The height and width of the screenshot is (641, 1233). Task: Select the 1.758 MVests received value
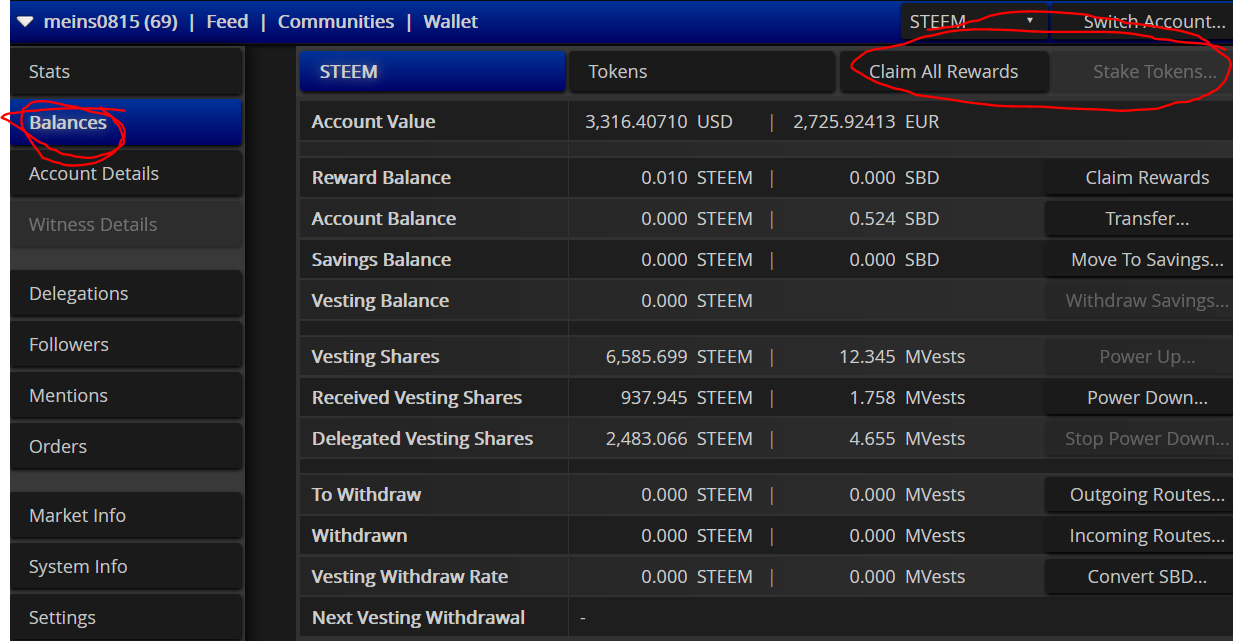coord(907,398)
